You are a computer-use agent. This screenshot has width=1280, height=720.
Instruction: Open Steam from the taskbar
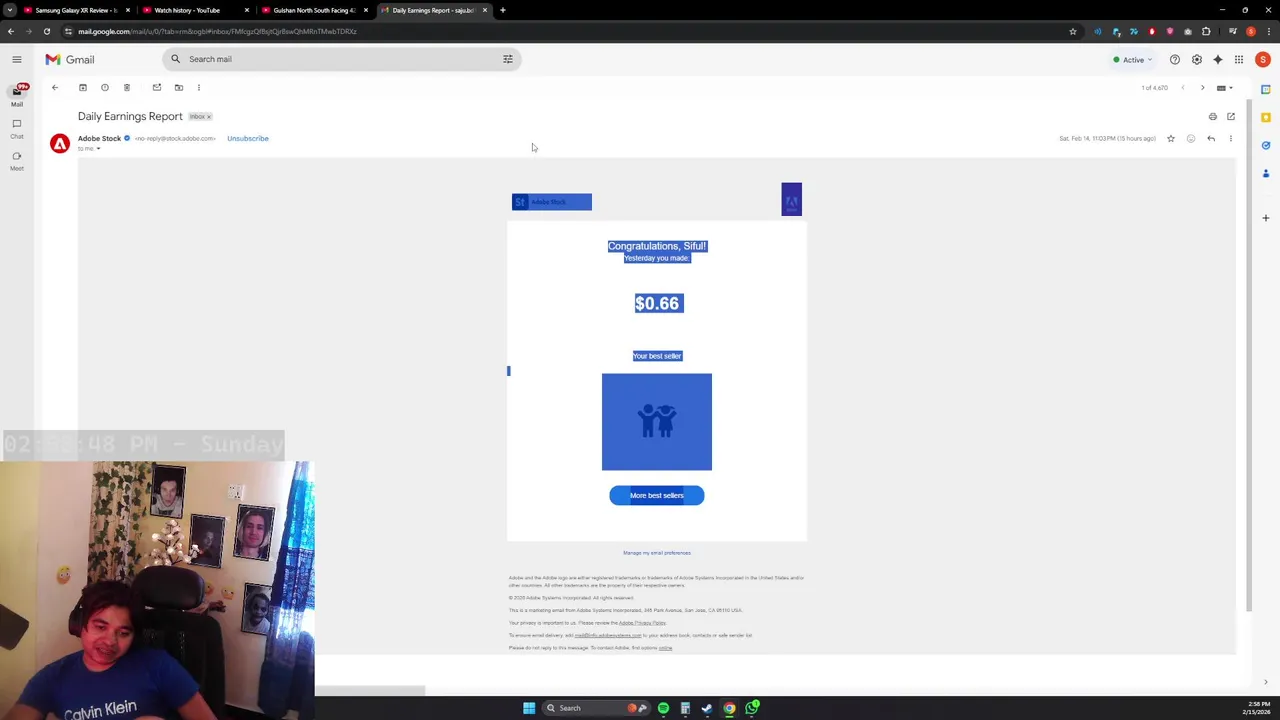tap(707, 708)
